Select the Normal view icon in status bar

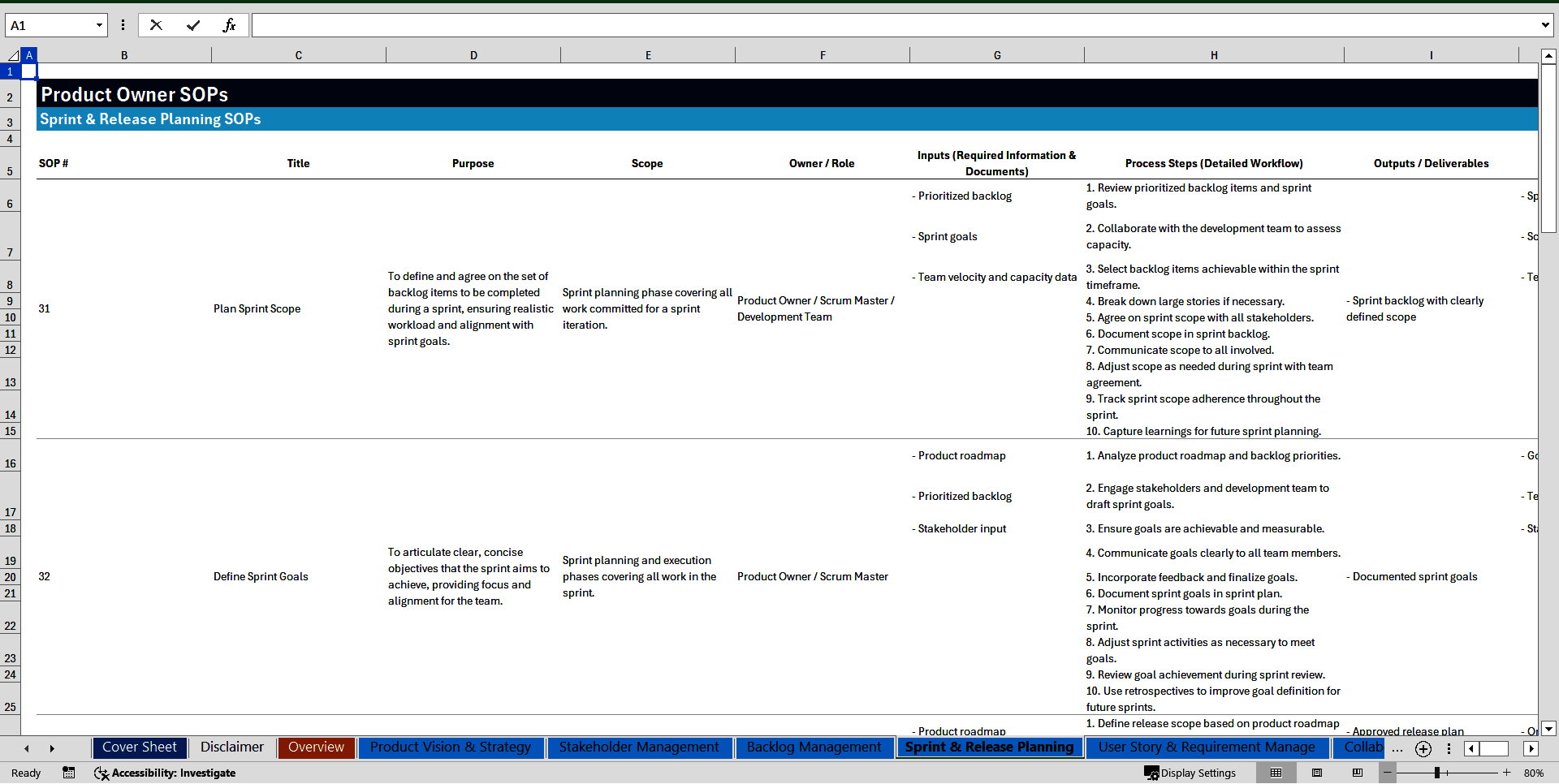click(1276, 773)
